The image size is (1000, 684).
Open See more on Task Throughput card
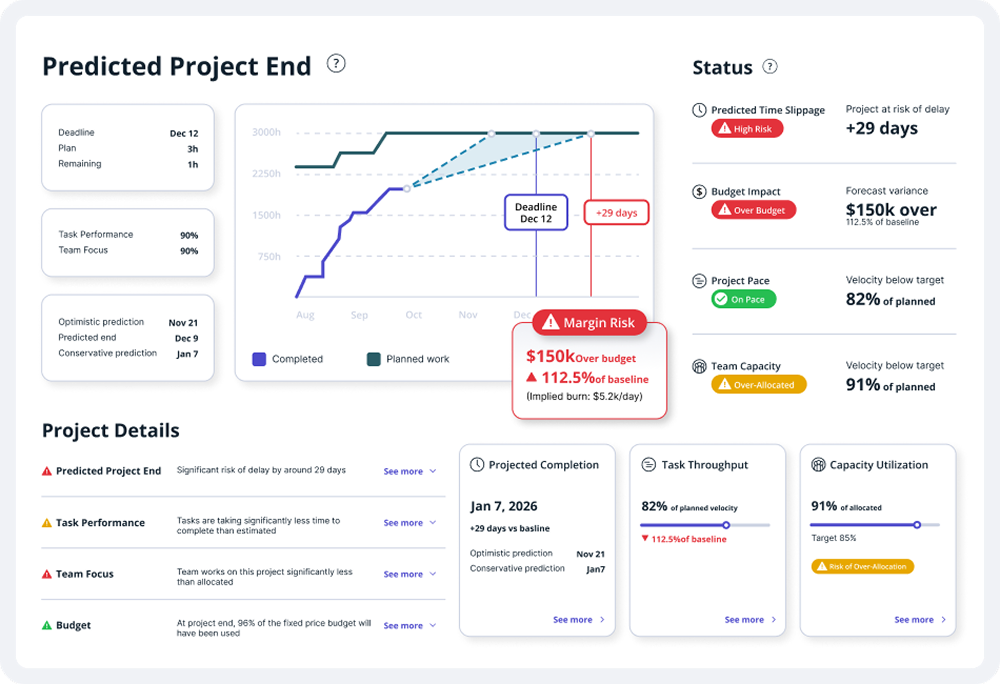[x=751, y=620]
